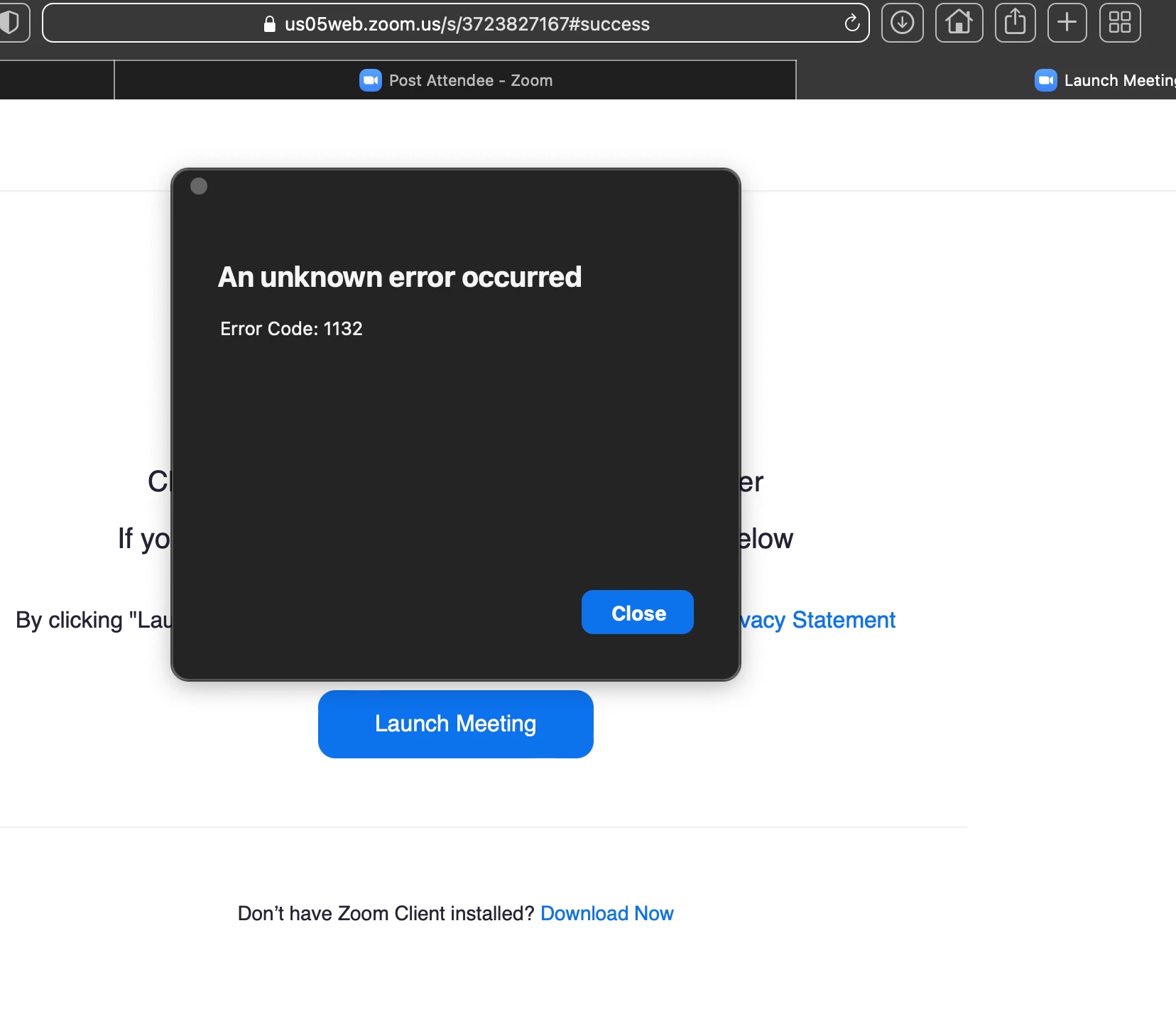
Task: Reload the page with the refresh icon
Action: [852, 23]
